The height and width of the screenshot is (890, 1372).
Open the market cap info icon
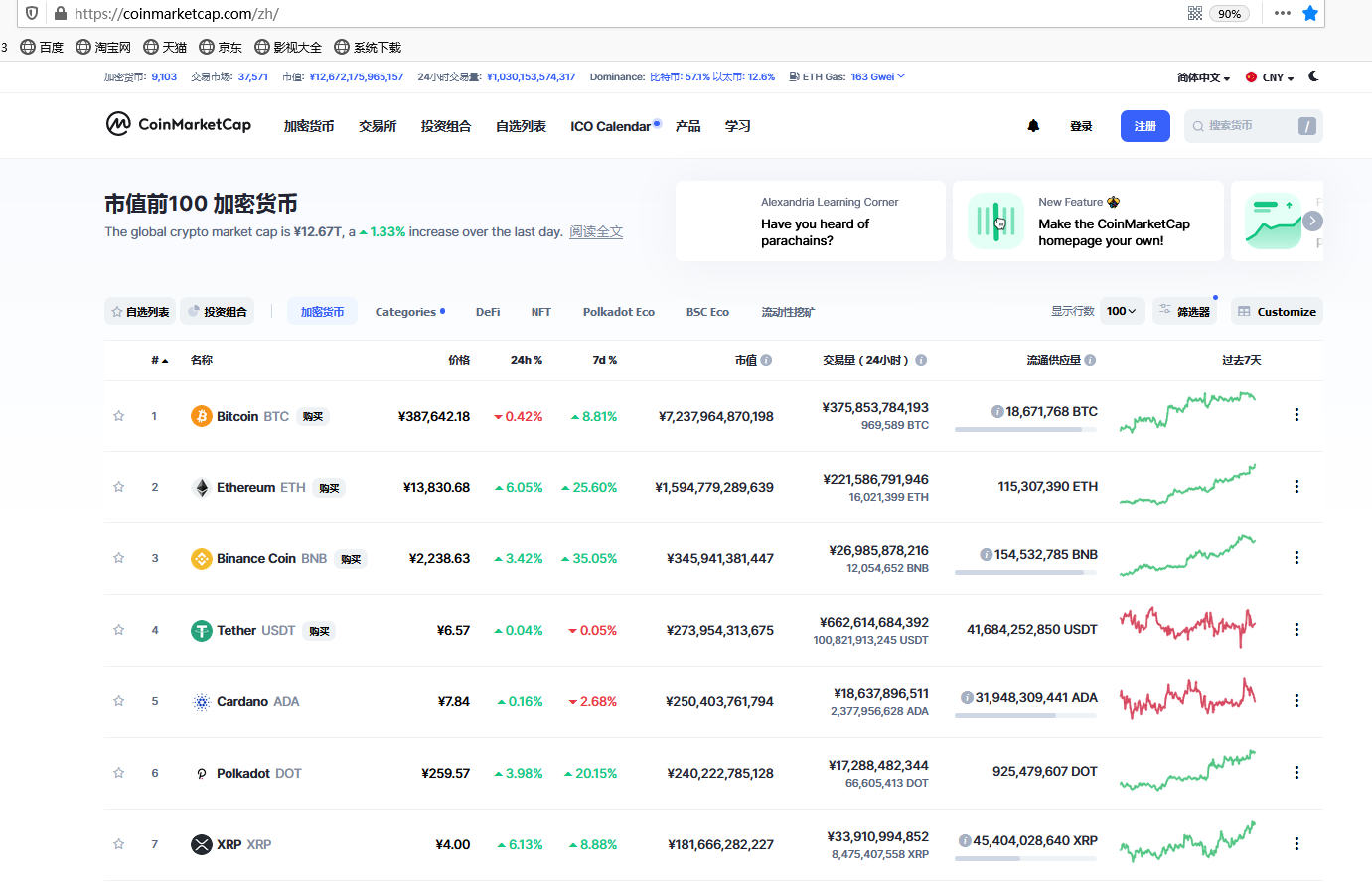pyautogui.click(x=766, y=360)
